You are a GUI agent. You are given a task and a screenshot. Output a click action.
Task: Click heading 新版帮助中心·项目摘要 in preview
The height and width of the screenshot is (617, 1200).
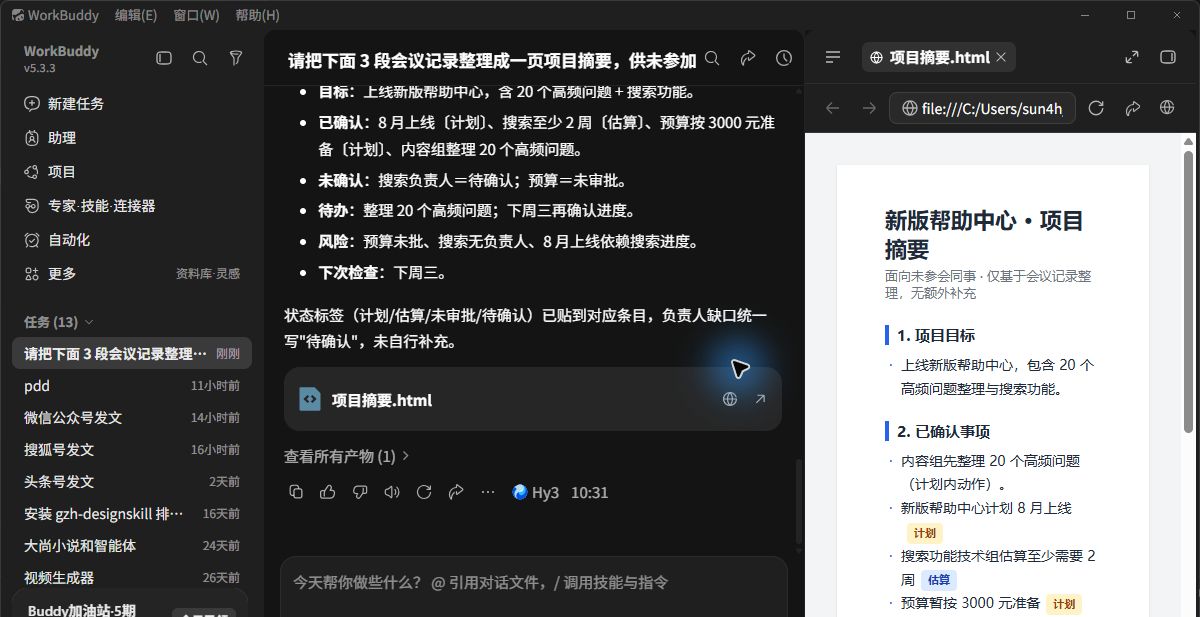984,234
